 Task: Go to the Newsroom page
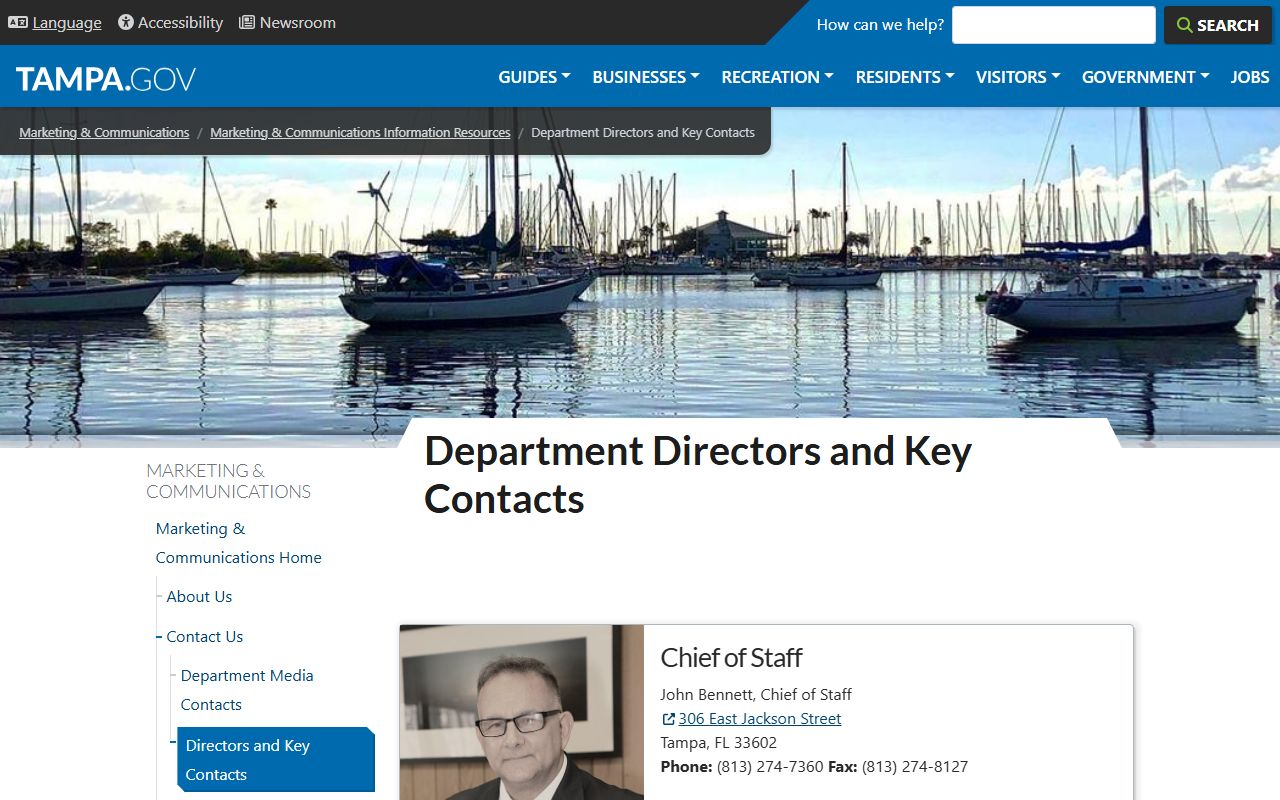tap(297, 23)
